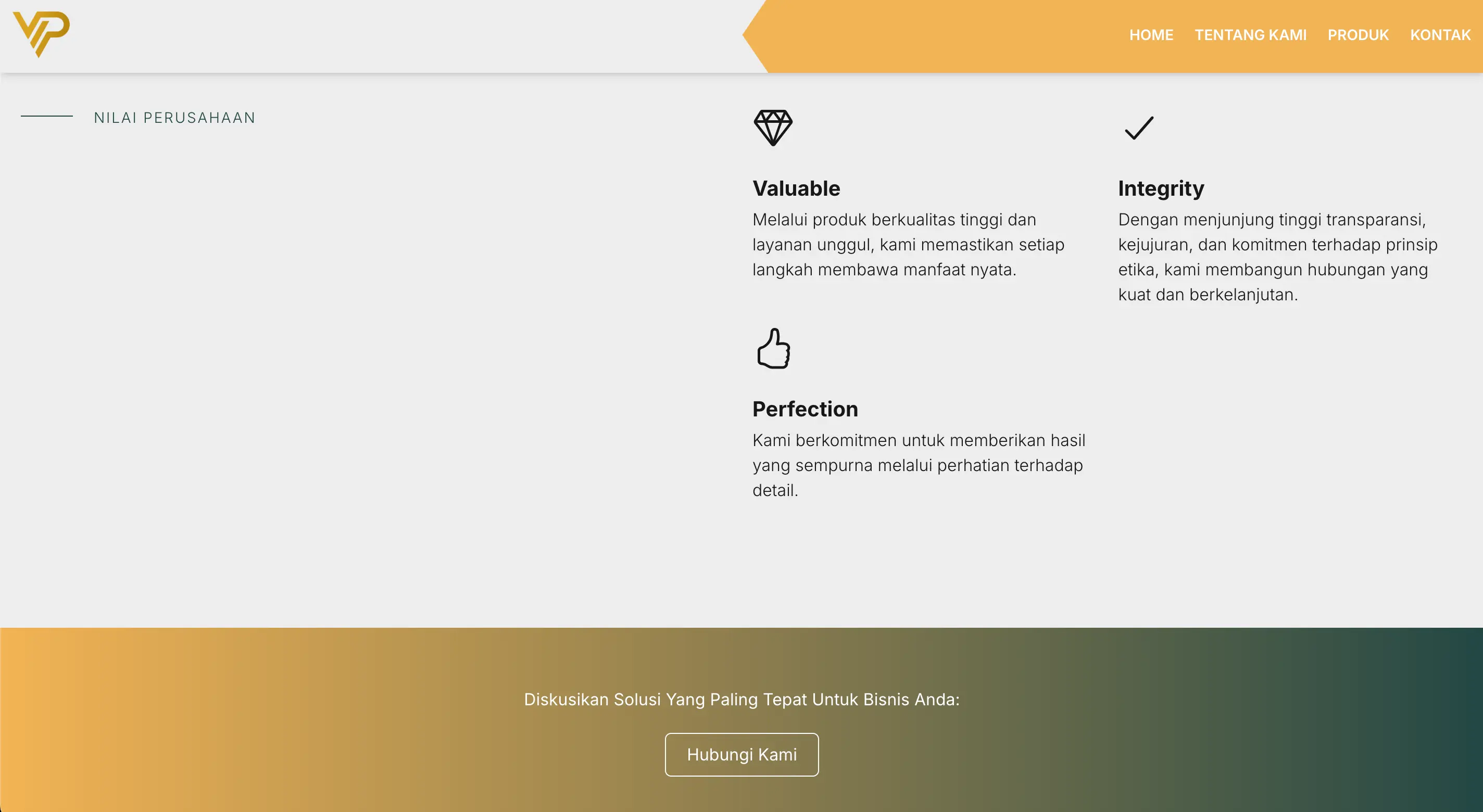Click the diamond icon above Valuable
1483x812 pixels.
[773, 128]
